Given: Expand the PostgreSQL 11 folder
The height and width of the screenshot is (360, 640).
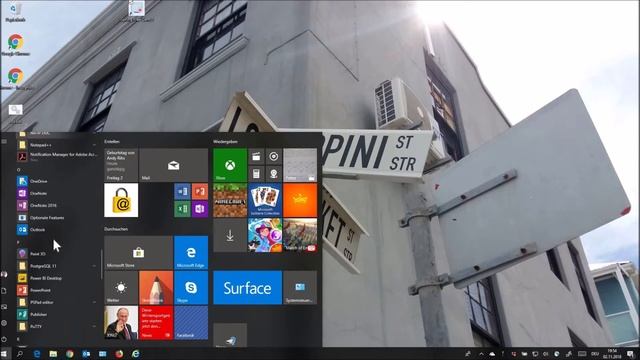Looking at the screenshot, I should click(x=57, y=266).
